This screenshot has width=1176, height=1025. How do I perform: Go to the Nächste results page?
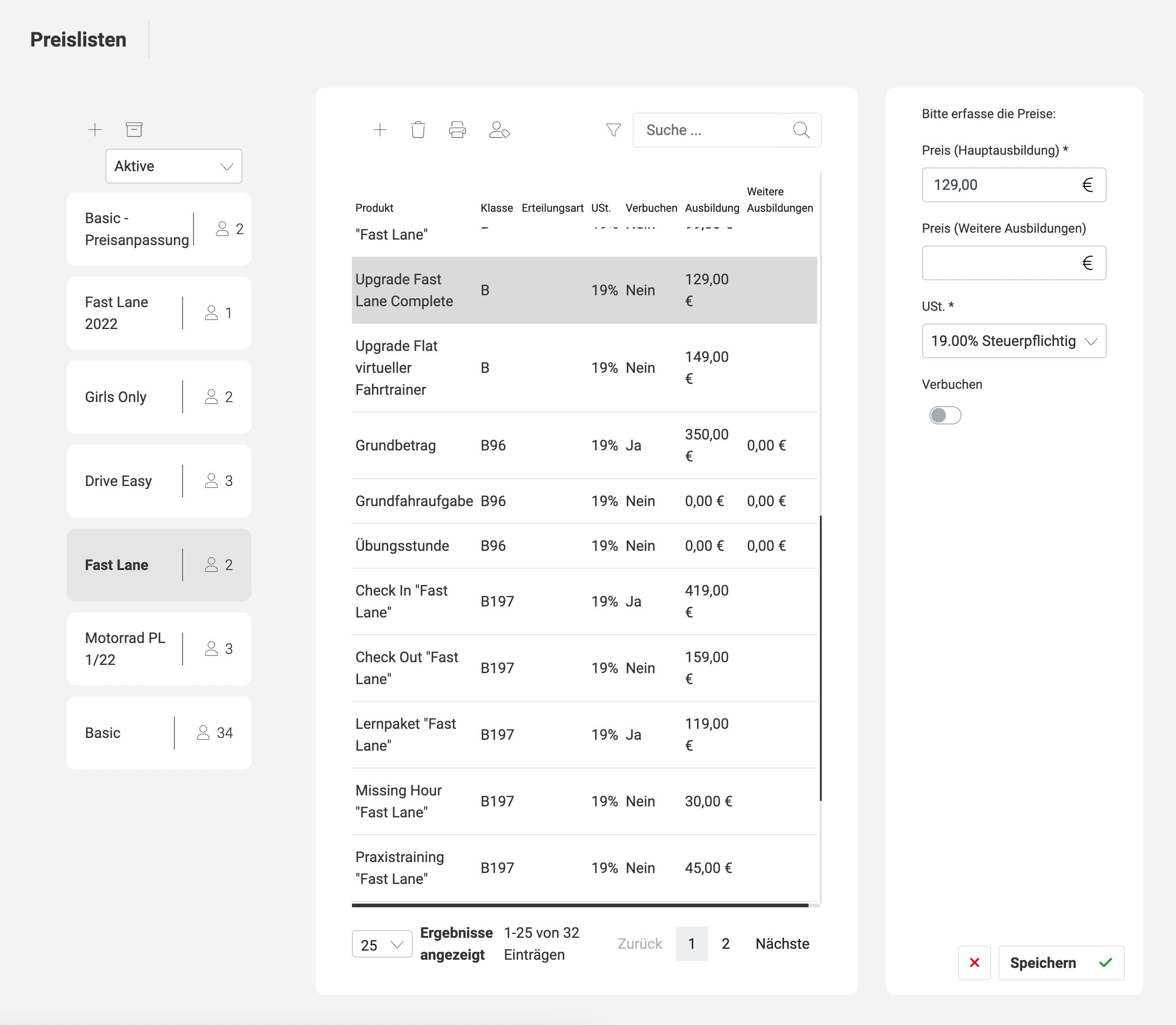coord(782,944)
